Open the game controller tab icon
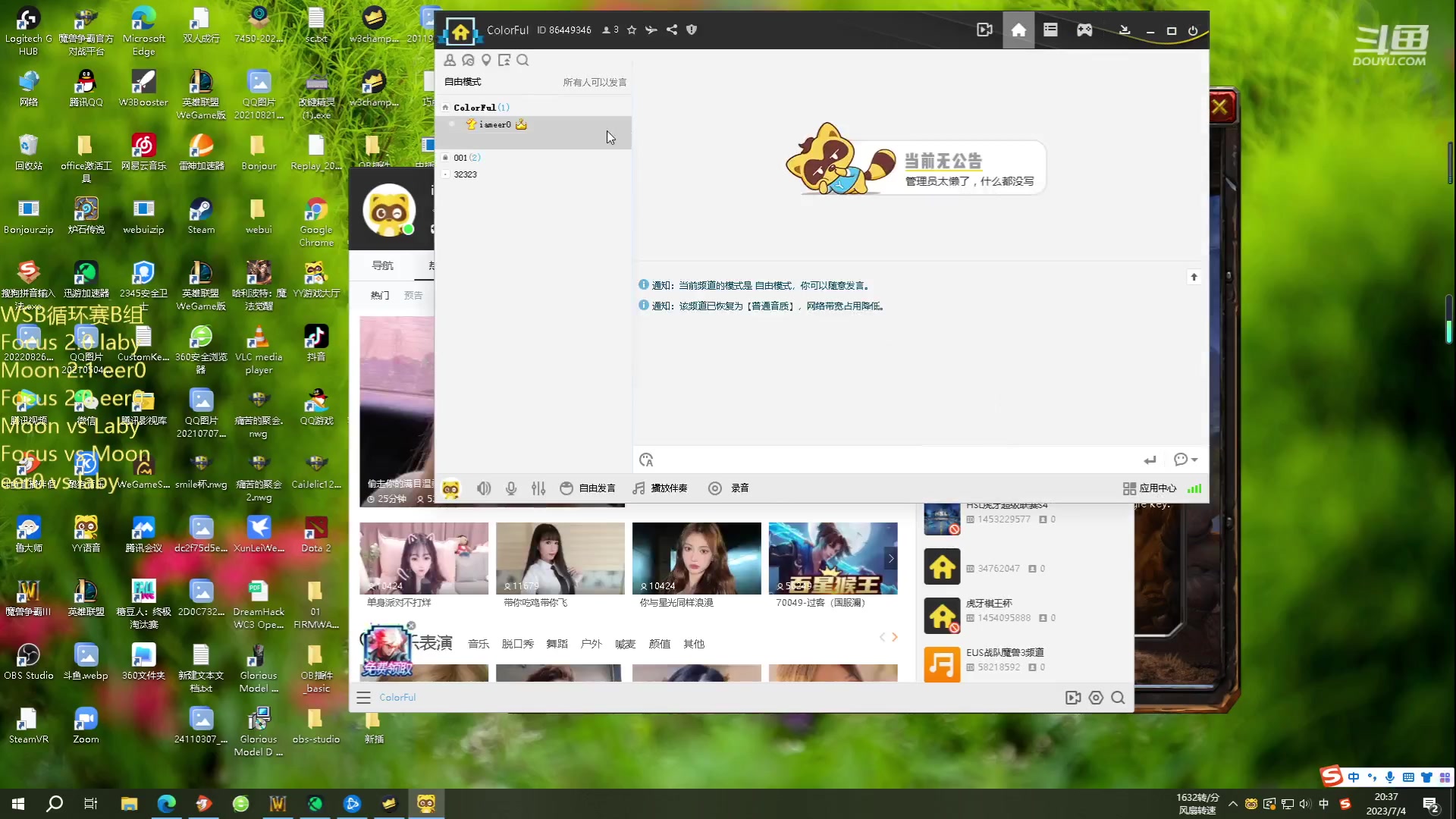 point(1084,30)
